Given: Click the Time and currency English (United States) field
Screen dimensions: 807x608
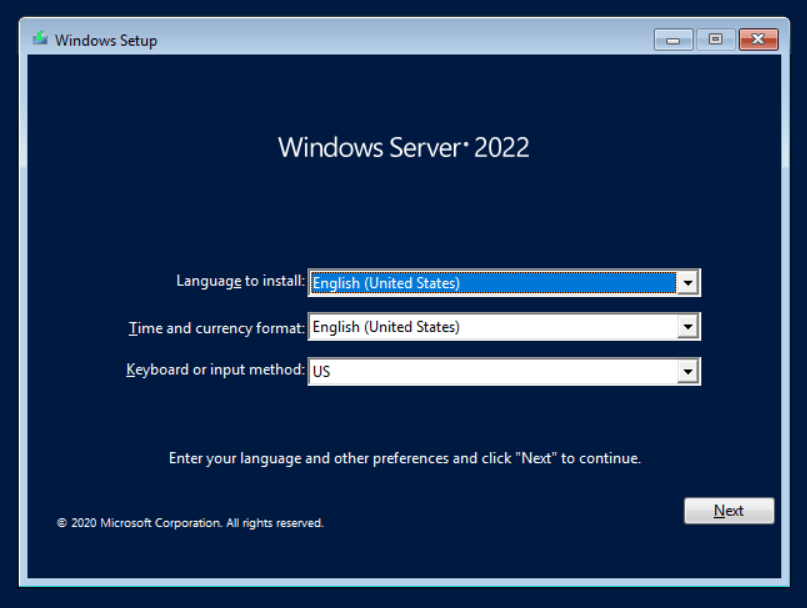Looking at the screenshot, I should click(492, 327).
